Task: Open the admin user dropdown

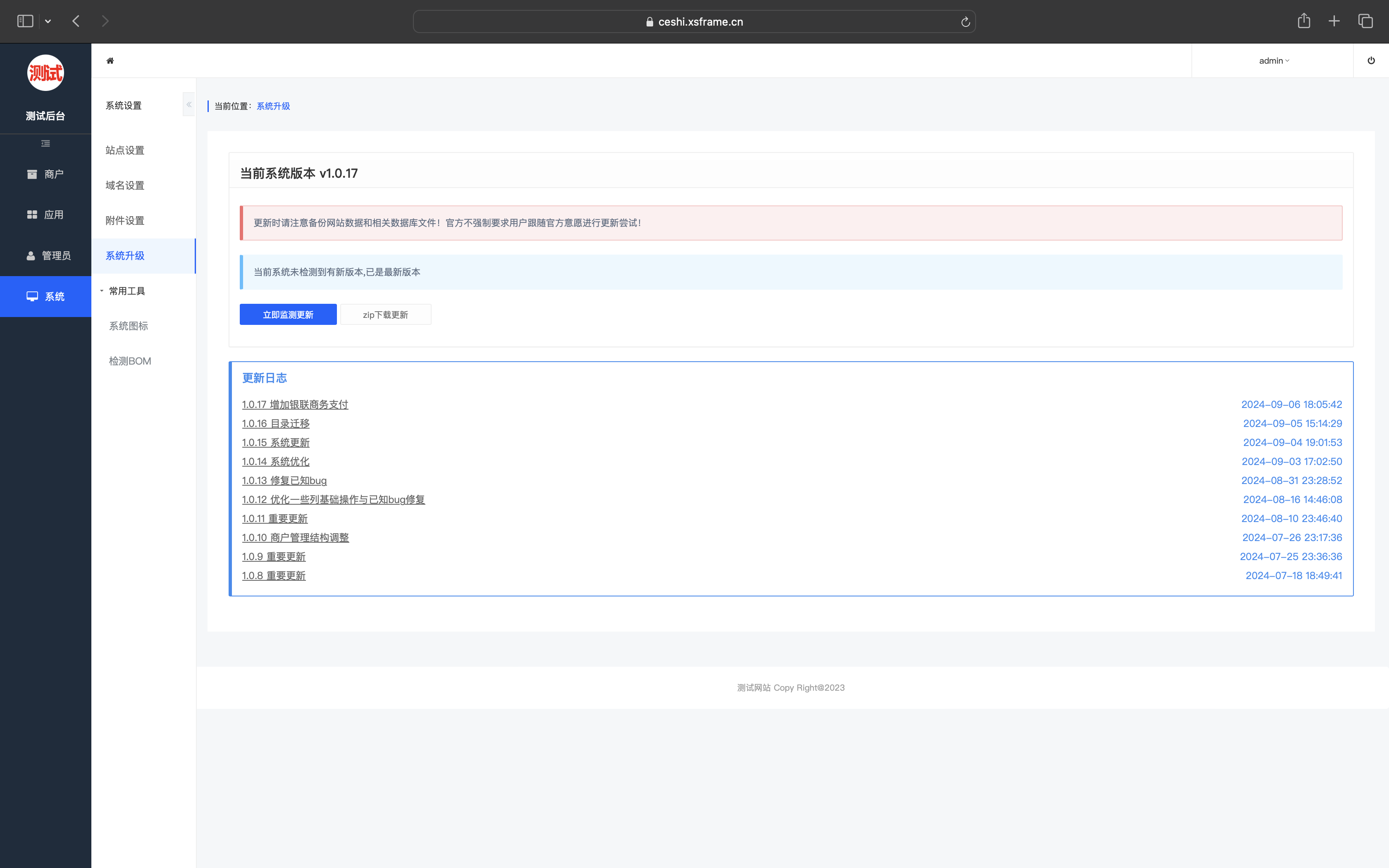Action: click(1274, 61)
